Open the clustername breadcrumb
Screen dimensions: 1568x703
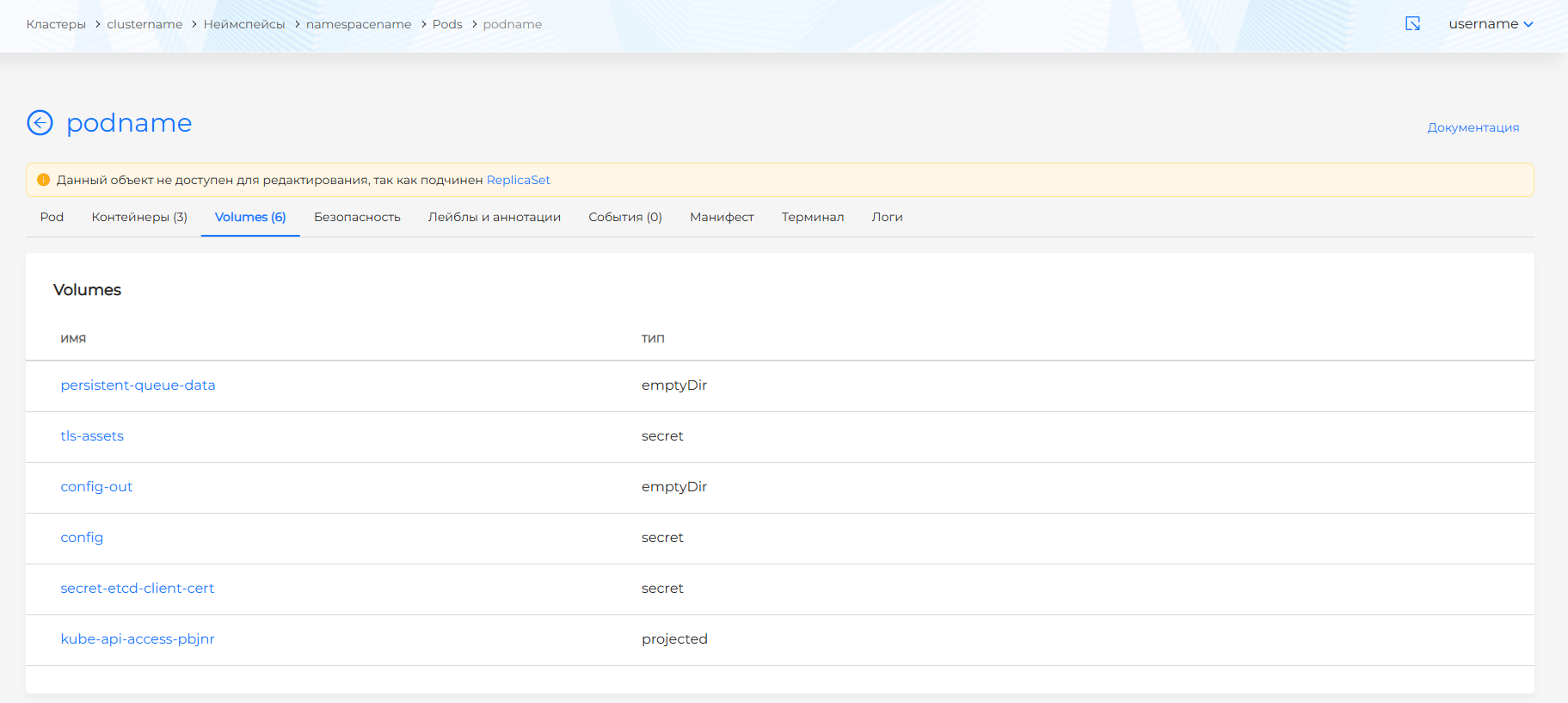tap(145, 24)
